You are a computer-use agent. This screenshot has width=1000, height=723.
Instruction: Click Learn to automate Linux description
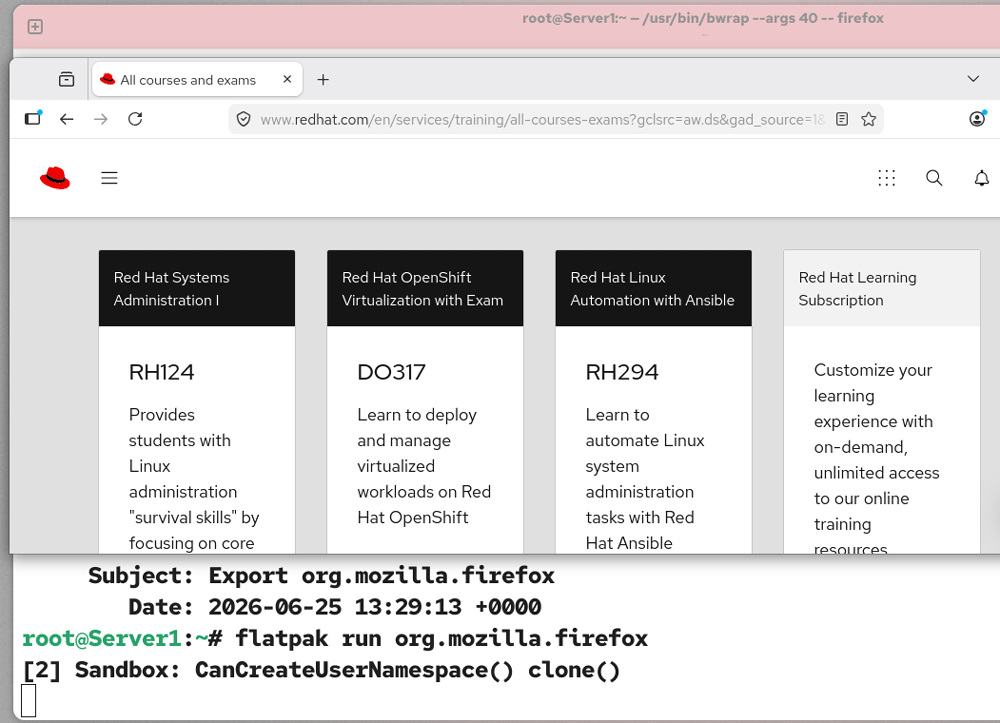pyautogui.click(x=645, y=479)
